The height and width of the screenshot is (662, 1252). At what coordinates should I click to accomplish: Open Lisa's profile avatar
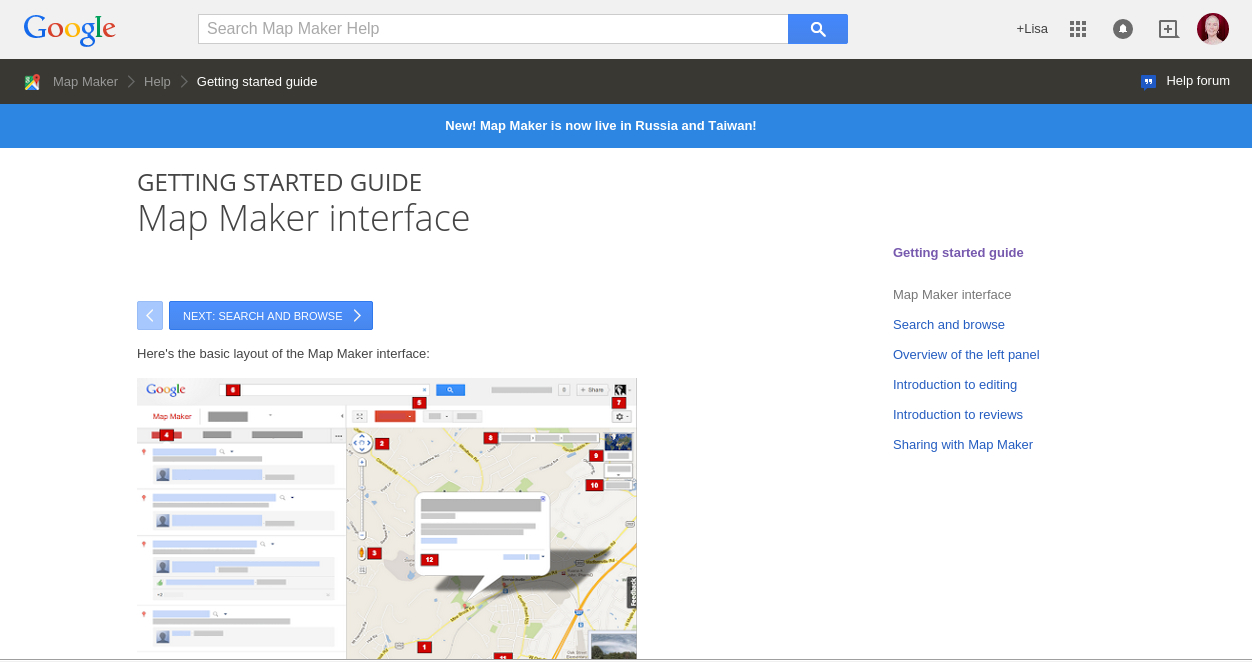pos(1213,29)
